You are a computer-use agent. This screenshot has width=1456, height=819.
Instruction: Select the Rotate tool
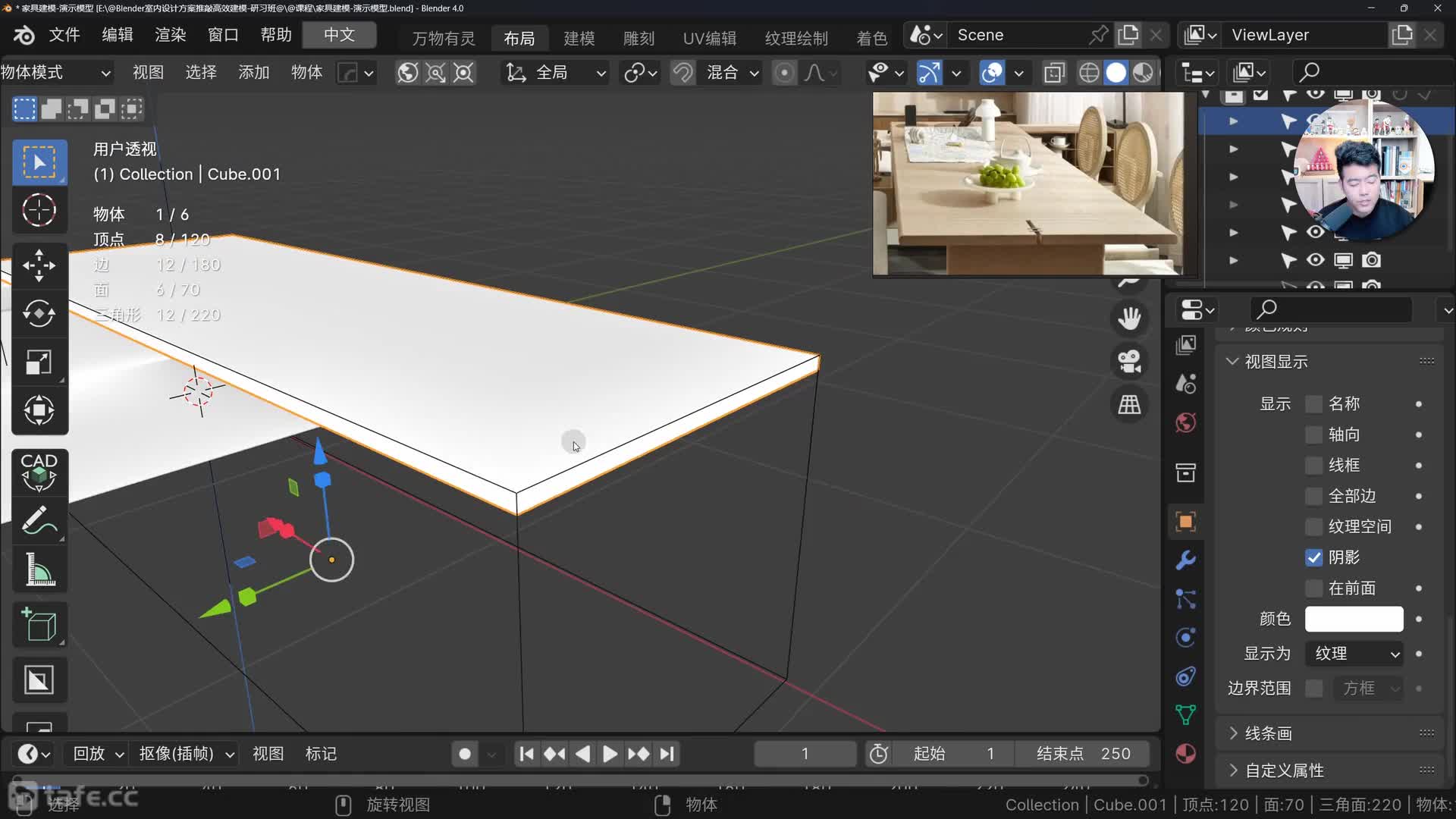(x=39, y=313)
